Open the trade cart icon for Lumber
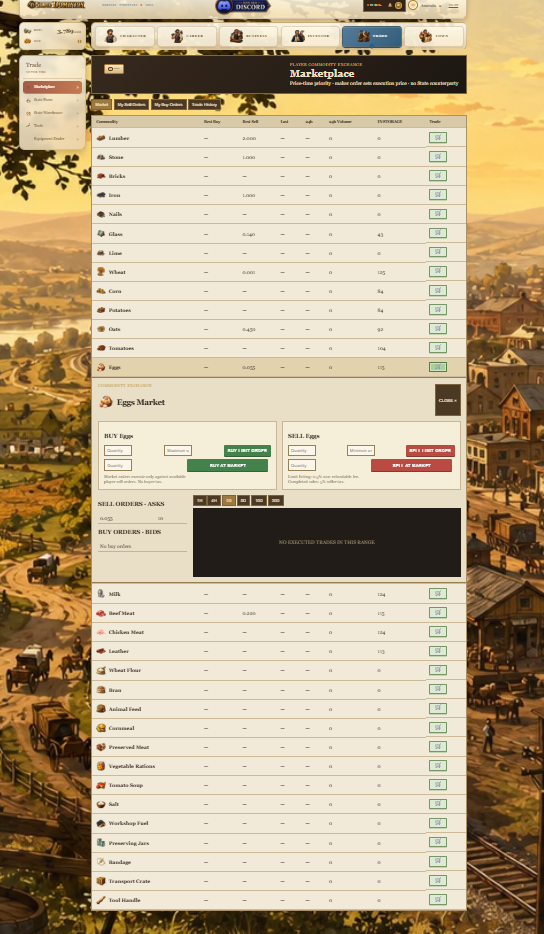544x934 pixels. coord(437,138)
